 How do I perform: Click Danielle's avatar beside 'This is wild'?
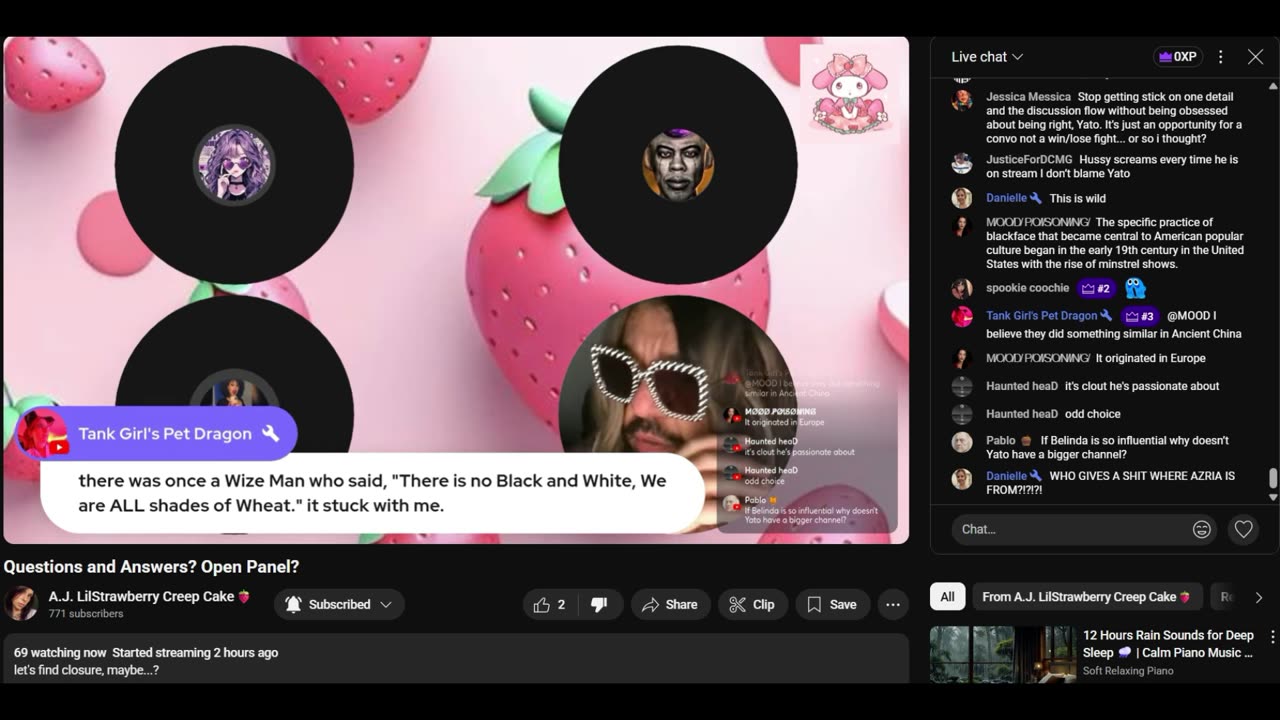click(x=962, y=198)
